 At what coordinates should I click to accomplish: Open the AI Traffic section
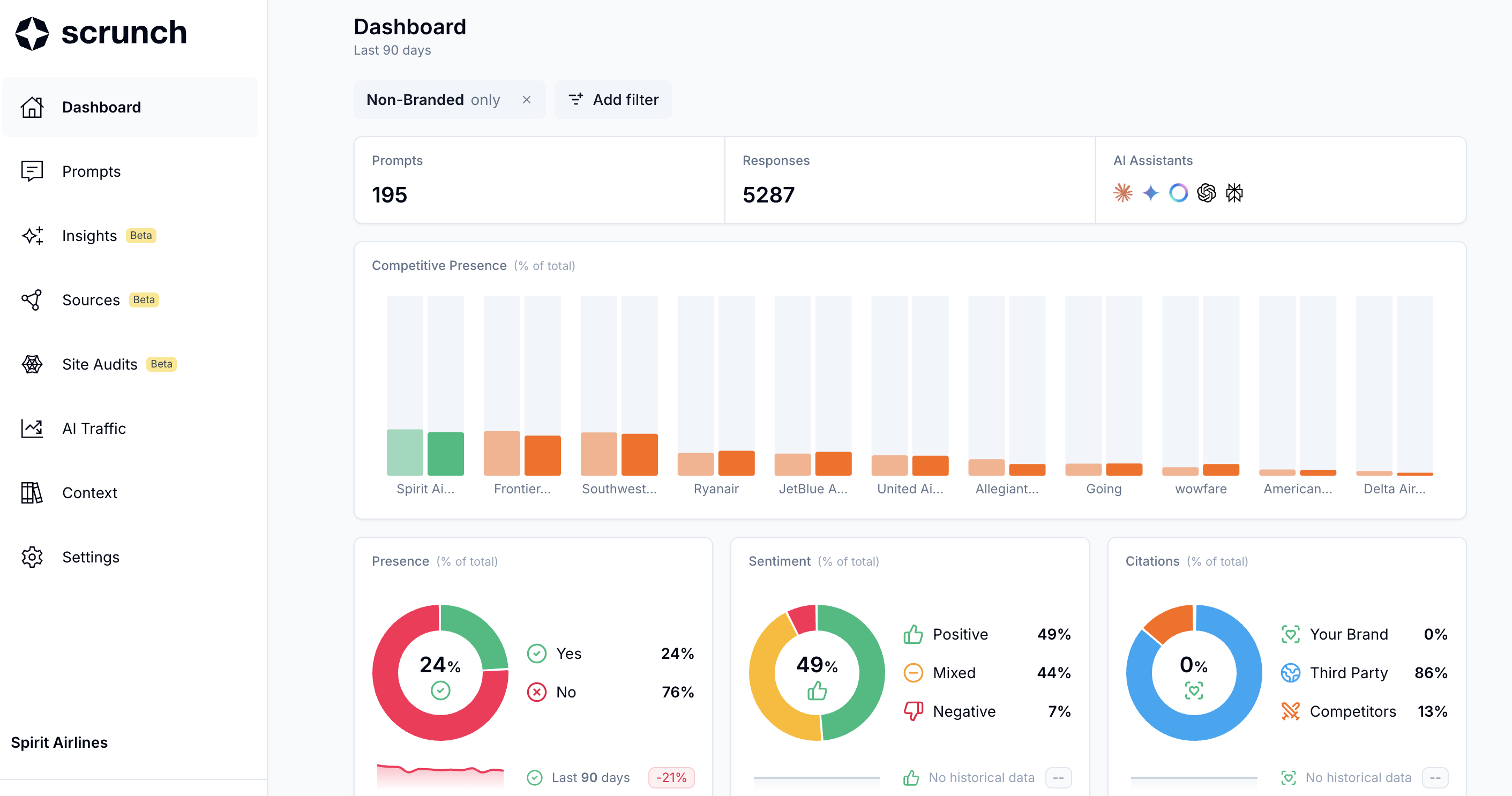click(x=94, y=429)
